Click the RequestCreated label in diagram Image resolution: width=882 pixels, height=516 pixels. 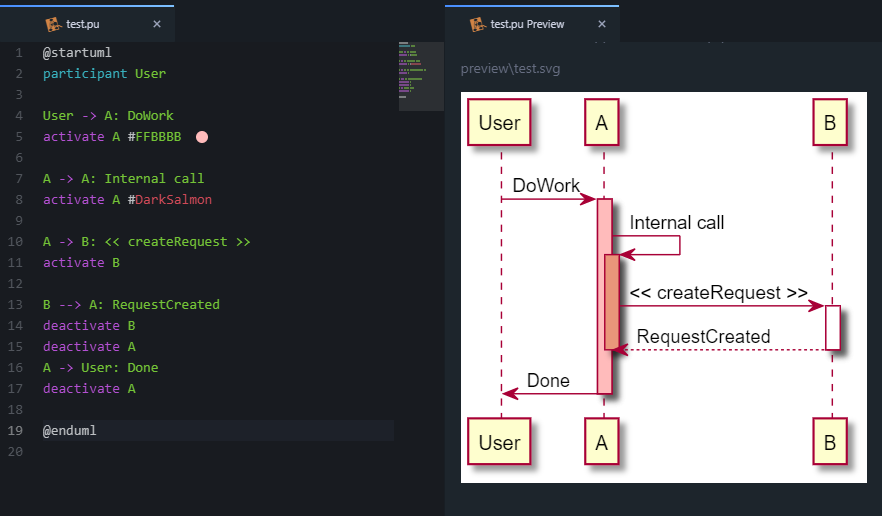pyautogui.click(x=703, y=336)
